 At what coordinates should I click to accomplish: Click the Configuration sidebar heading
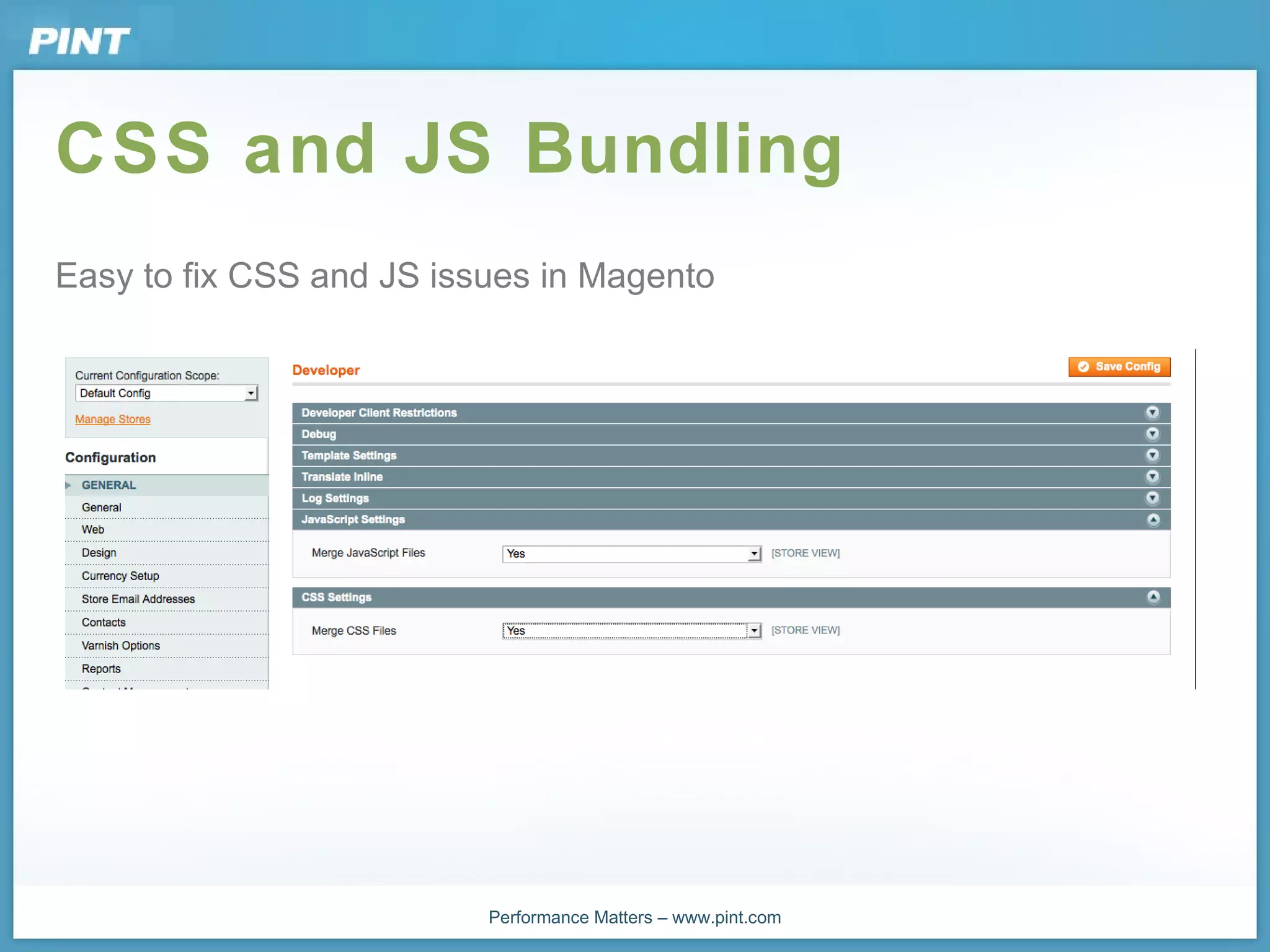point(110,457)
